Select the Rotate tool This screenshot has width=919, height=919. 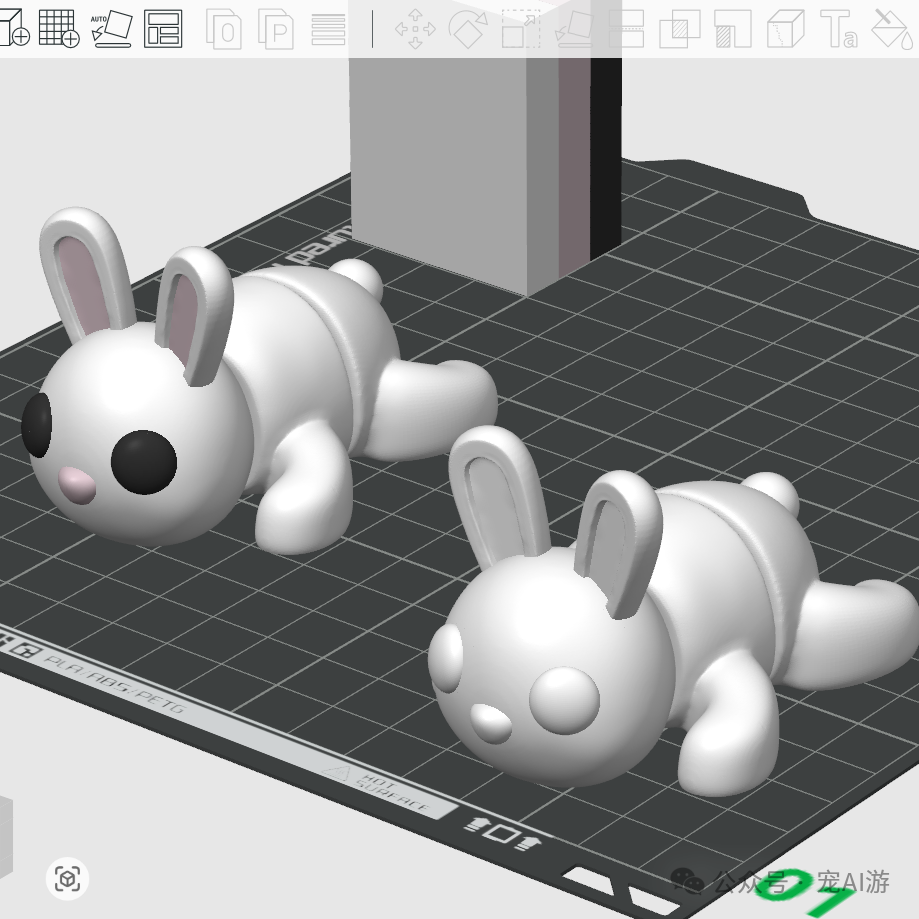pos(468,30)
